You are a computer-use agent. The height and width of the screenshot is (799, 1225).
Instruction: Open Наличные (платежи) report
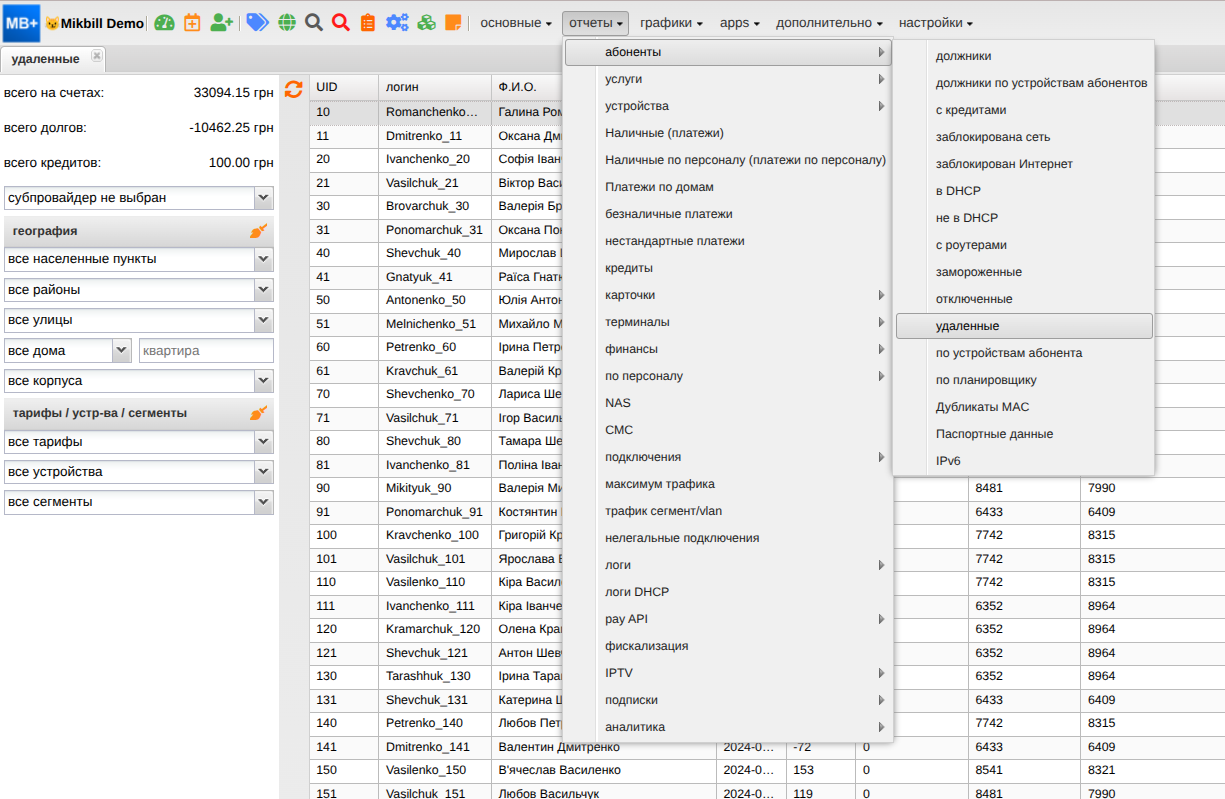coord(728,133)
